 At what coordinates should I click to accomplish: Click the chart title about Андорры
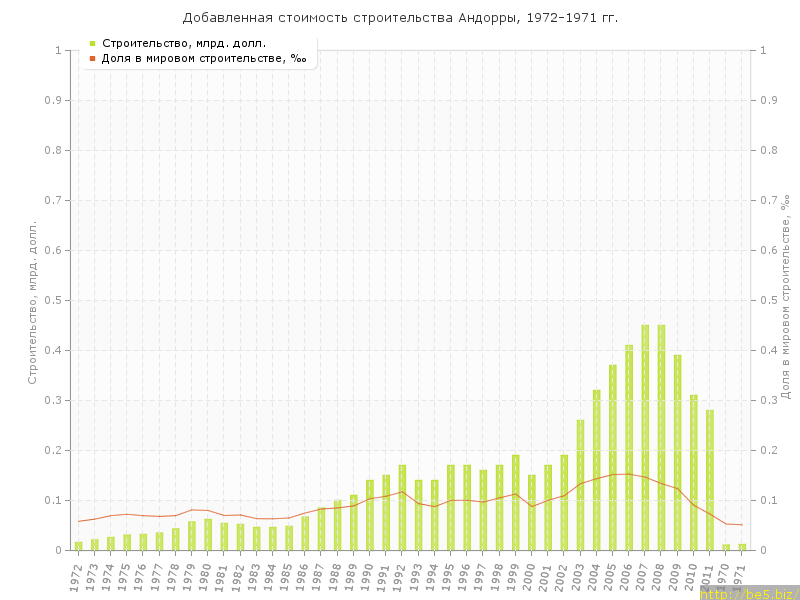pos(400,18)
